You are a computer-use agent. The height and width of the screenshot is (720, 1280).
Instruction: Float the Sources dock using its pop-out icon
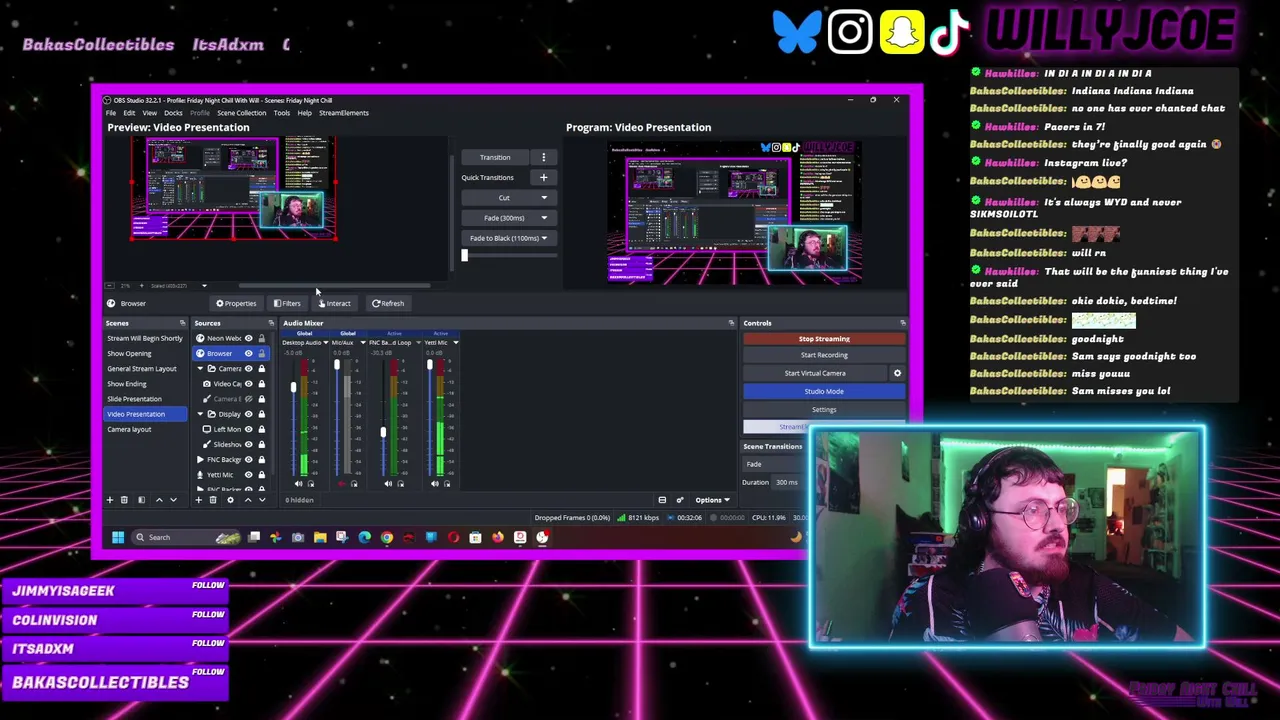(x=270, y=323)
